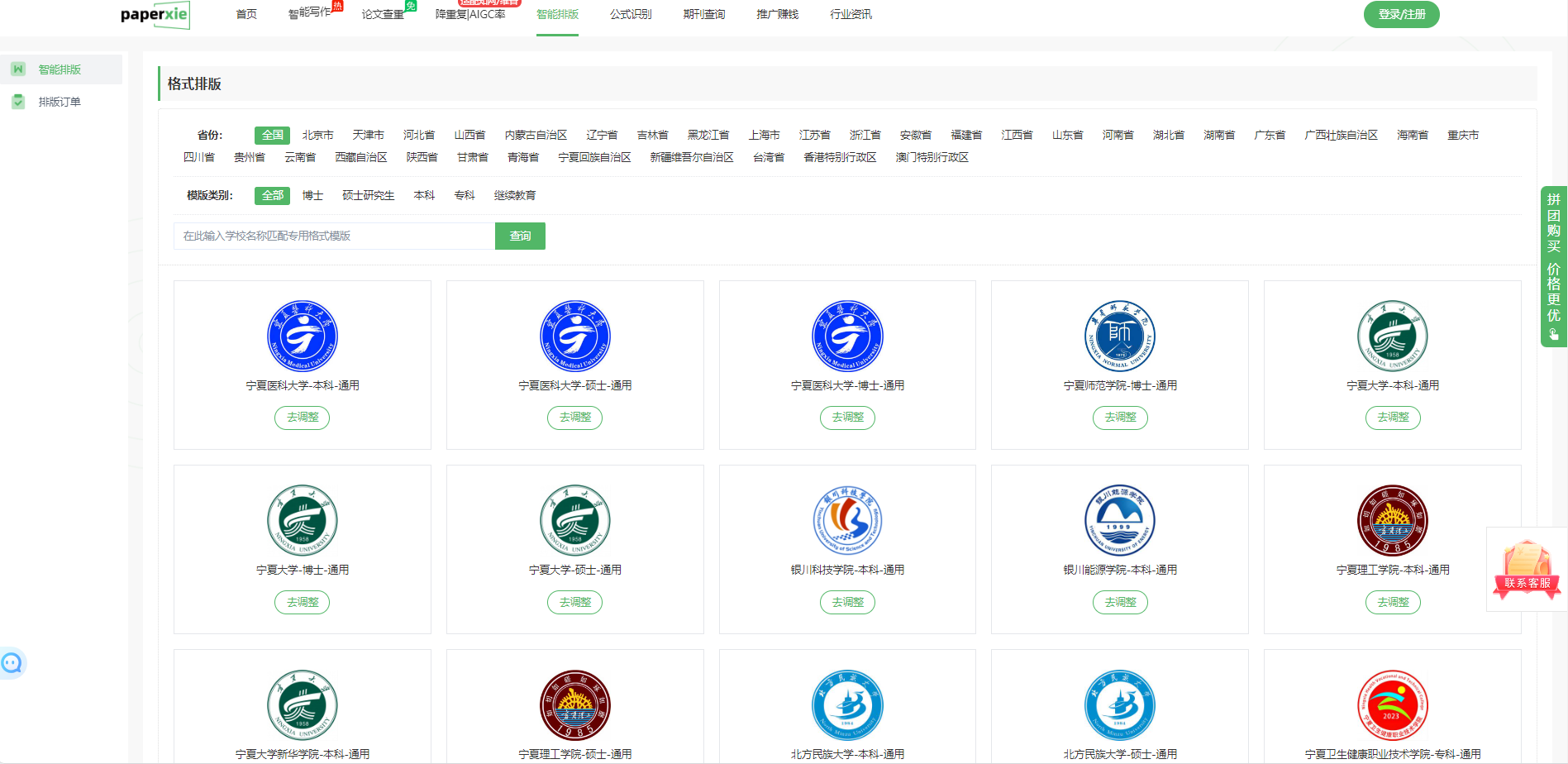This screenshot has height=764, width=1568.
Task: Click the 联系客服 customer service icon
Action: tap(1526, 569)
